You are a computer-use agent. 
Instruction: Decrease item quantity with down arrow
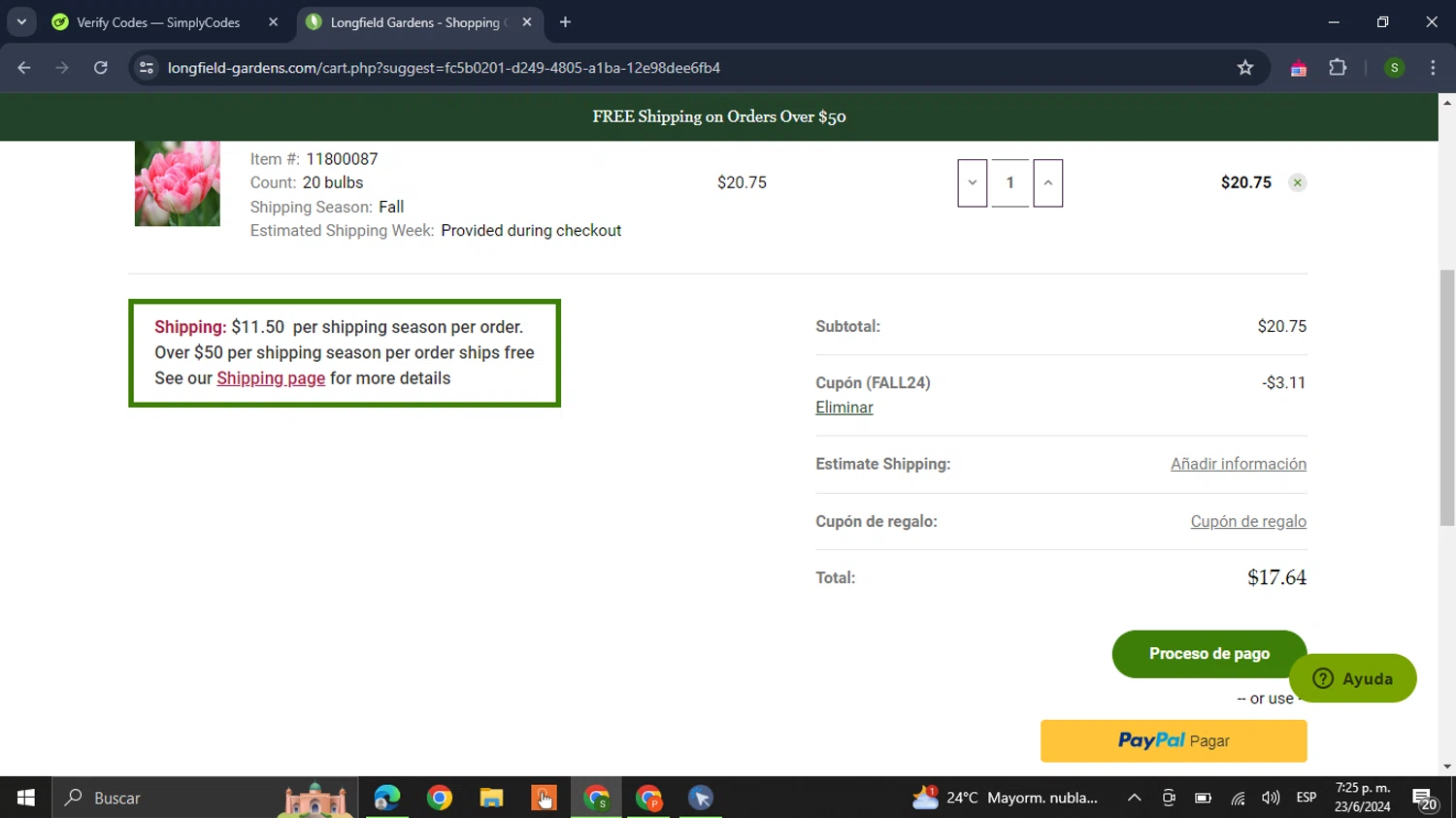point(973,182)
